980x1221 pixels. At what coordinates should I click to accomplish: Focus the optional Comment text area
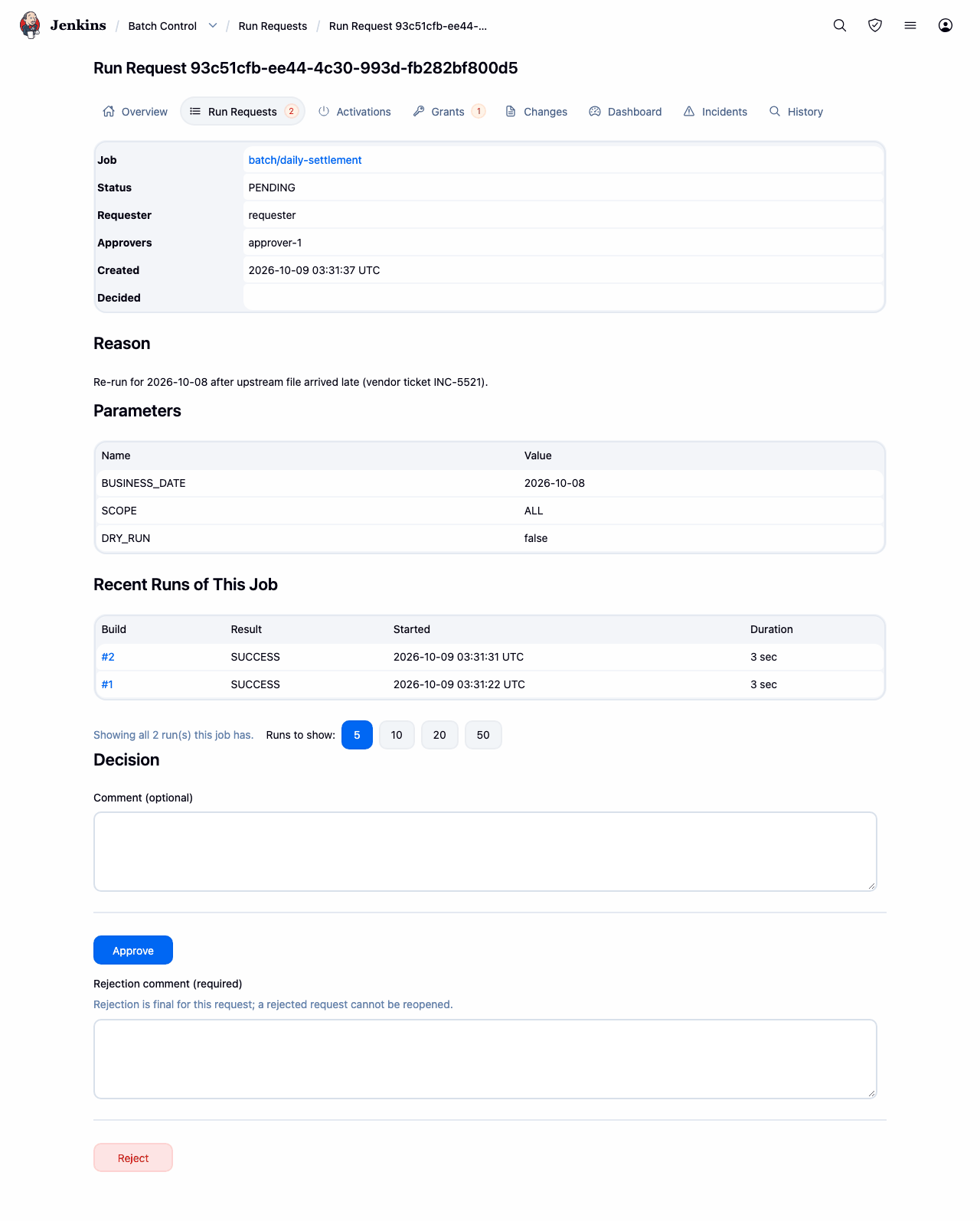coord(485,851)
